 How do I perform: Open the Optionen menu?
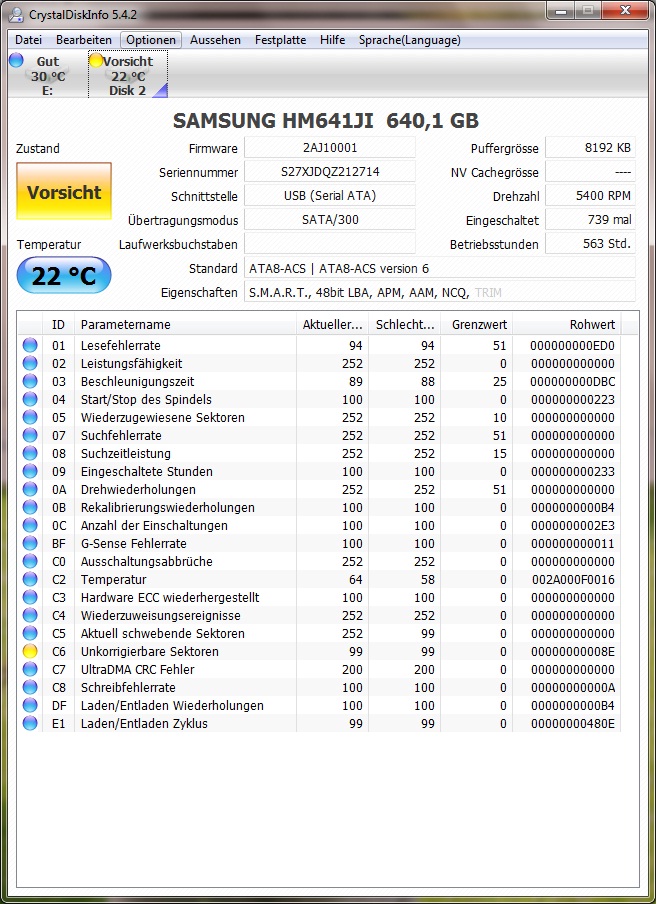[151, 40]
